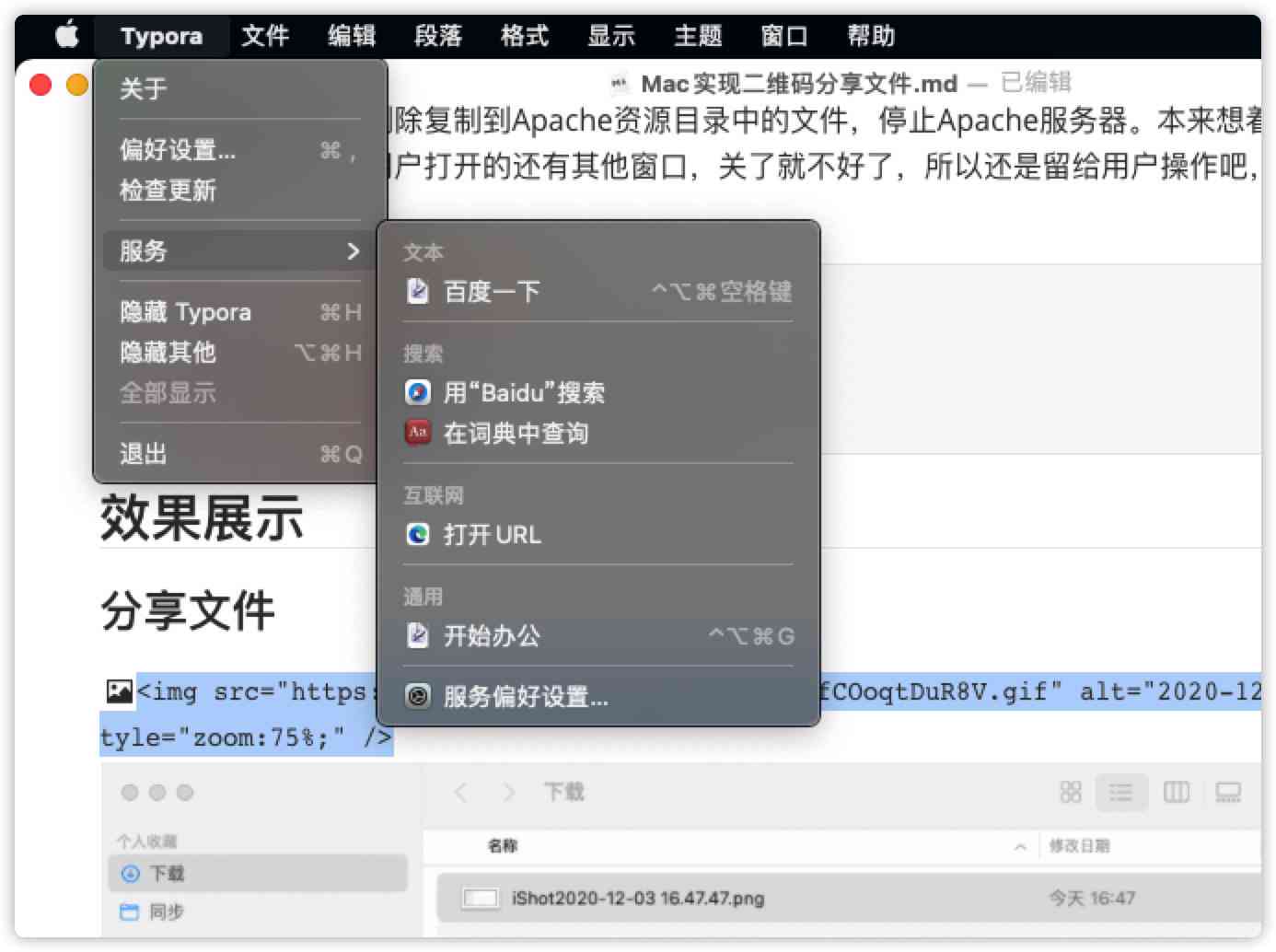Click the red close window button
The image size is (1276, 952).
pyautogui.click(x=41, y=85)
